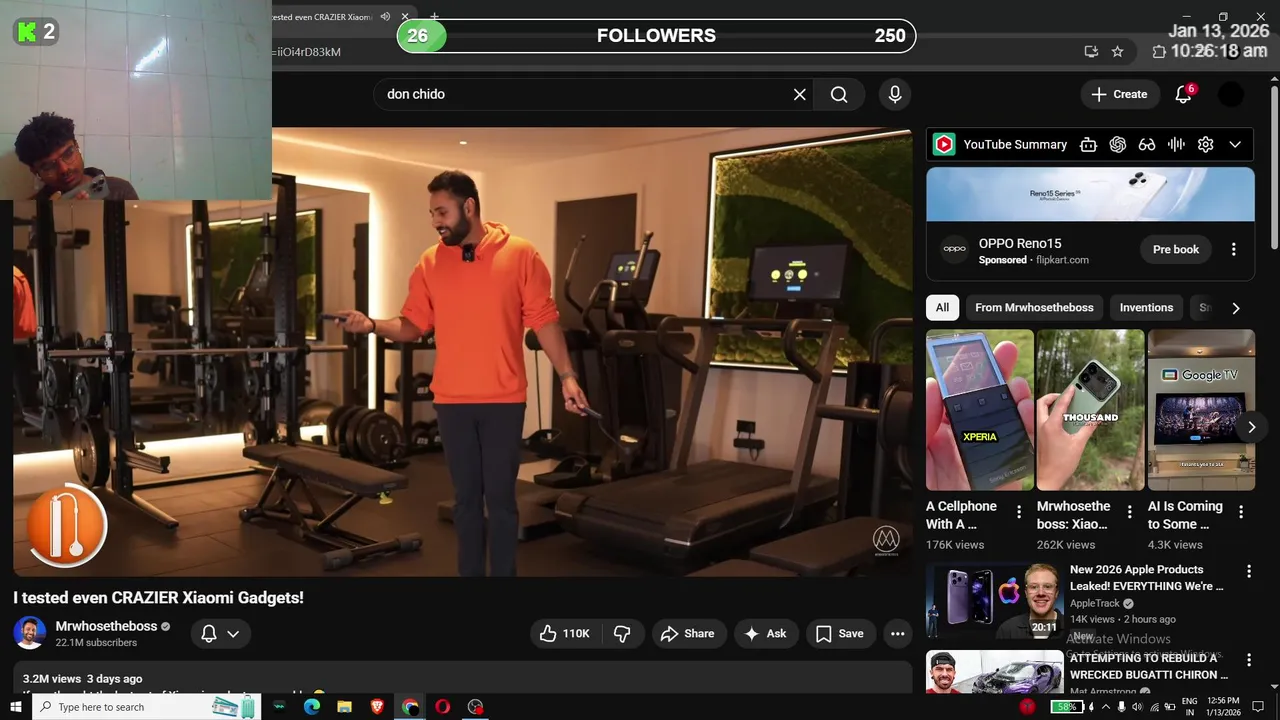Screen dimensions: 1280x720
Task: Open options for A Cellphone With A short
Action: coord(1019,512)
